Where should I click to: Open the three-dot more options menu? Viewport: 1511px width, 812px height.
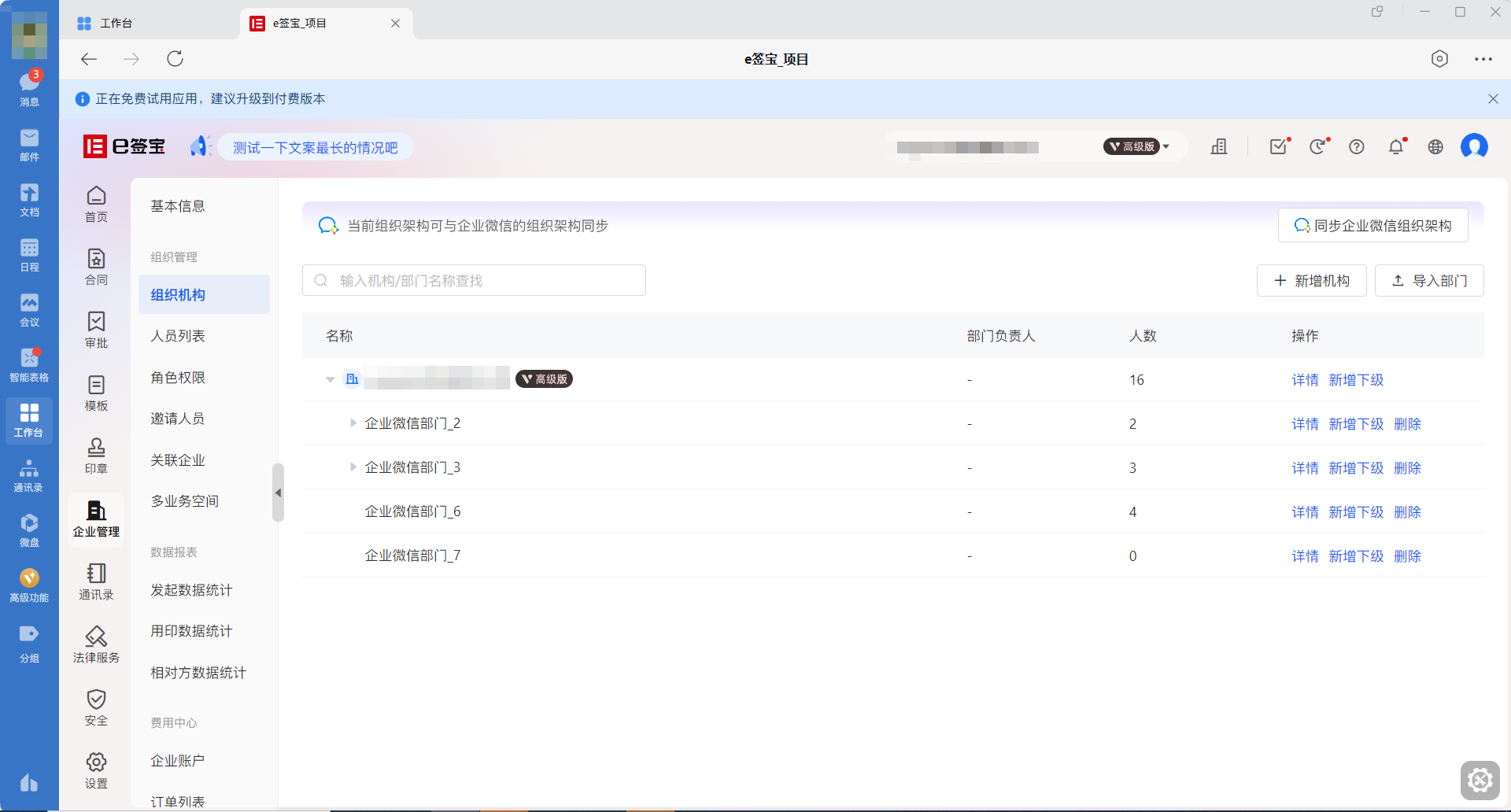(x=1483, y=59)
